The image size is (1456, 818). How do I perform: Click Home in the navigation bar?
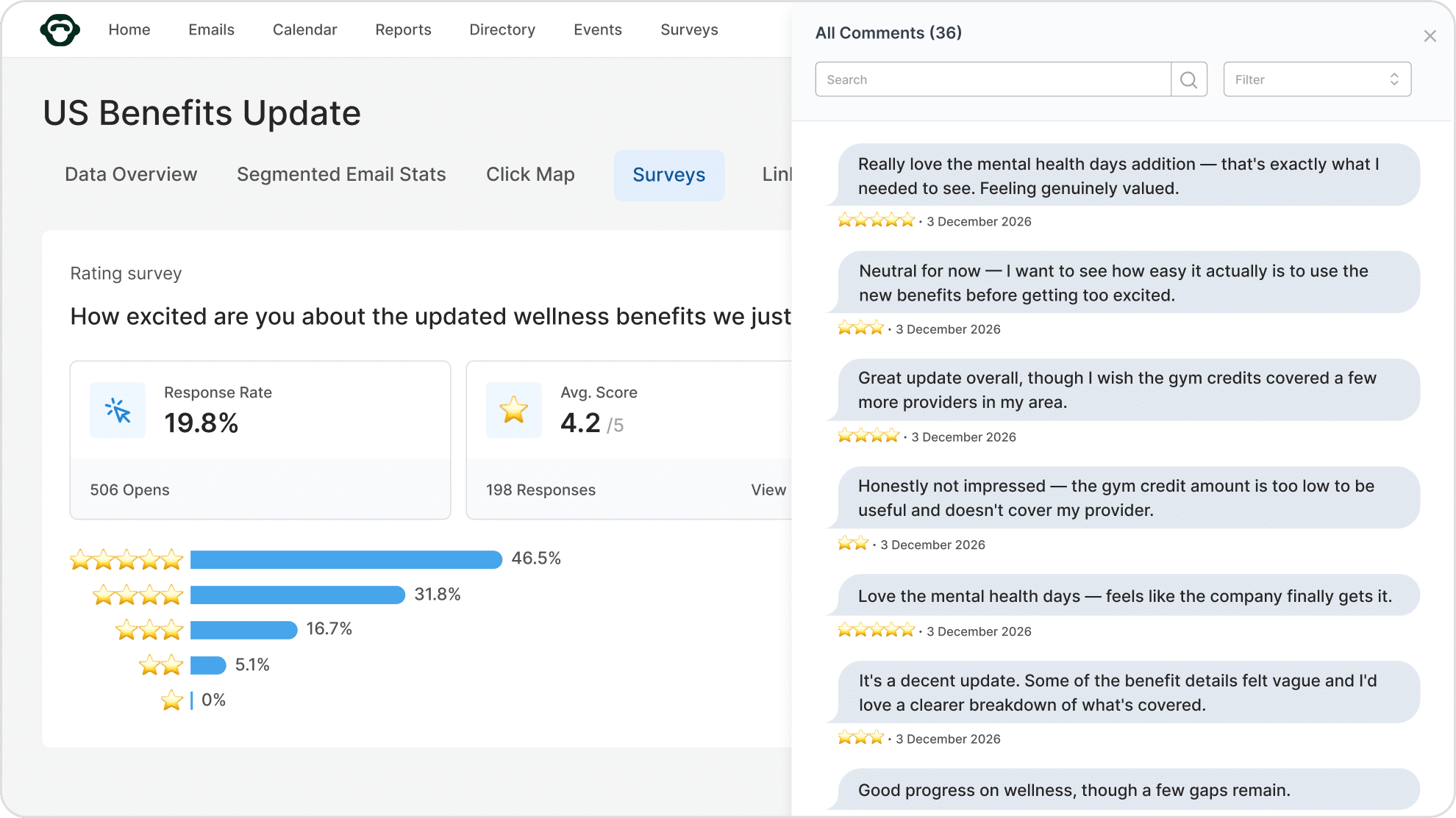[129, 29]
